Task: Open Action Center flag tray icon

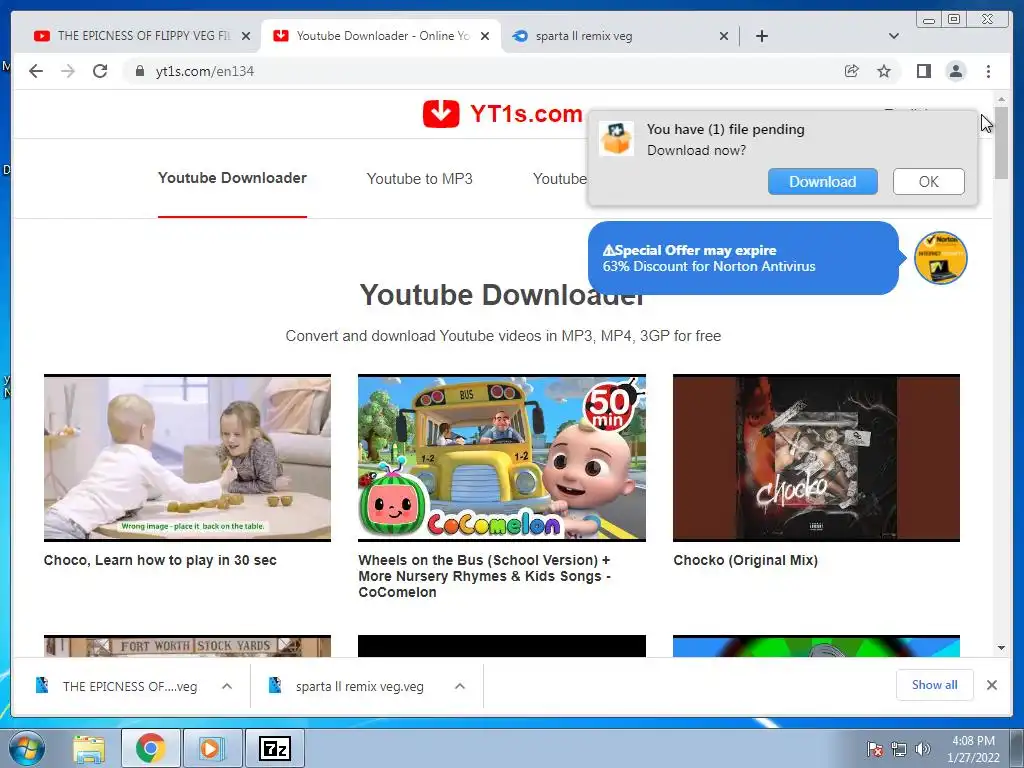Action: [x=874, y=750]
